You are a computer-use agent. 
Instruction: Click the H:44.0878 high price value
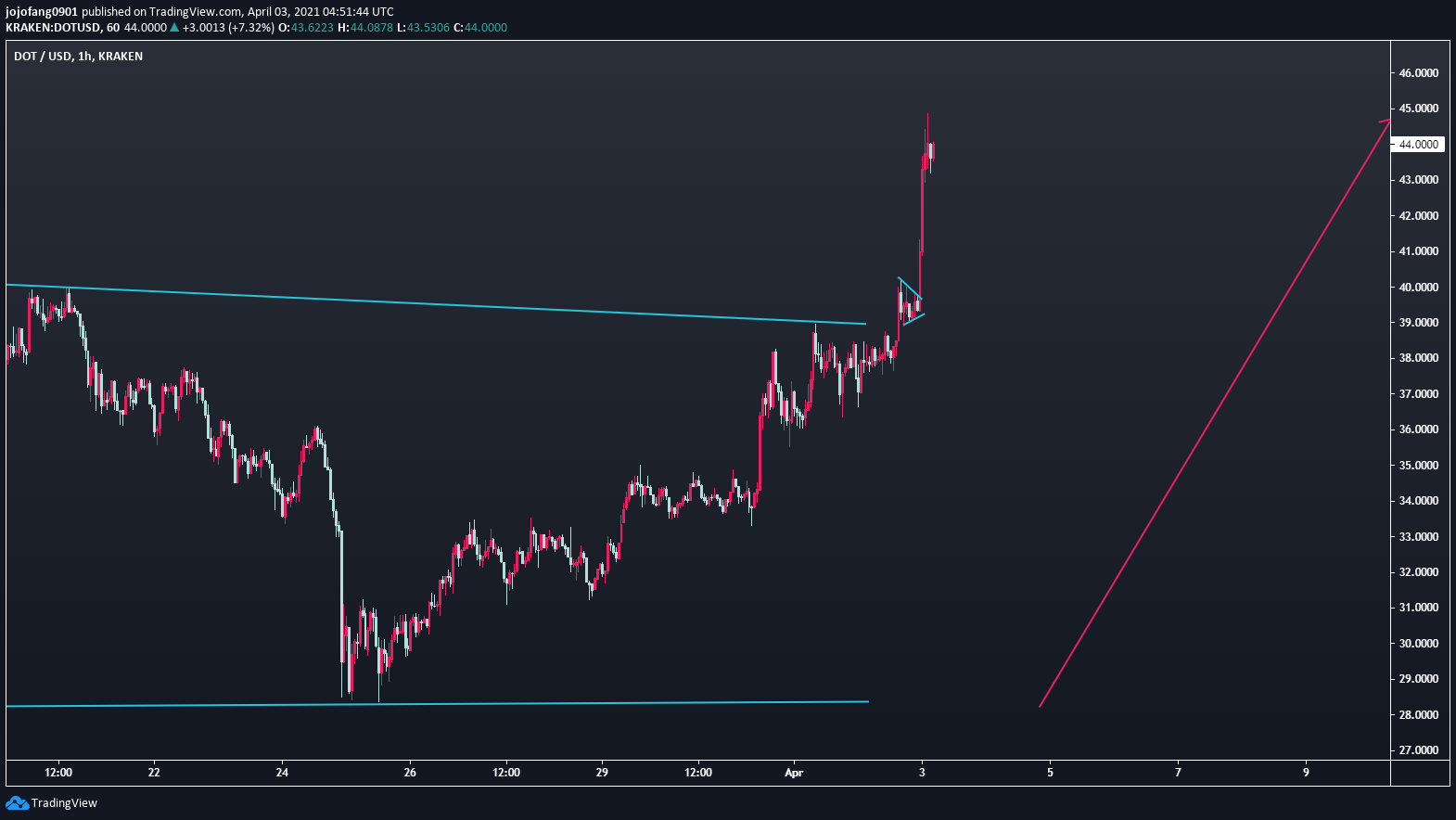click(x=365, y=28)
